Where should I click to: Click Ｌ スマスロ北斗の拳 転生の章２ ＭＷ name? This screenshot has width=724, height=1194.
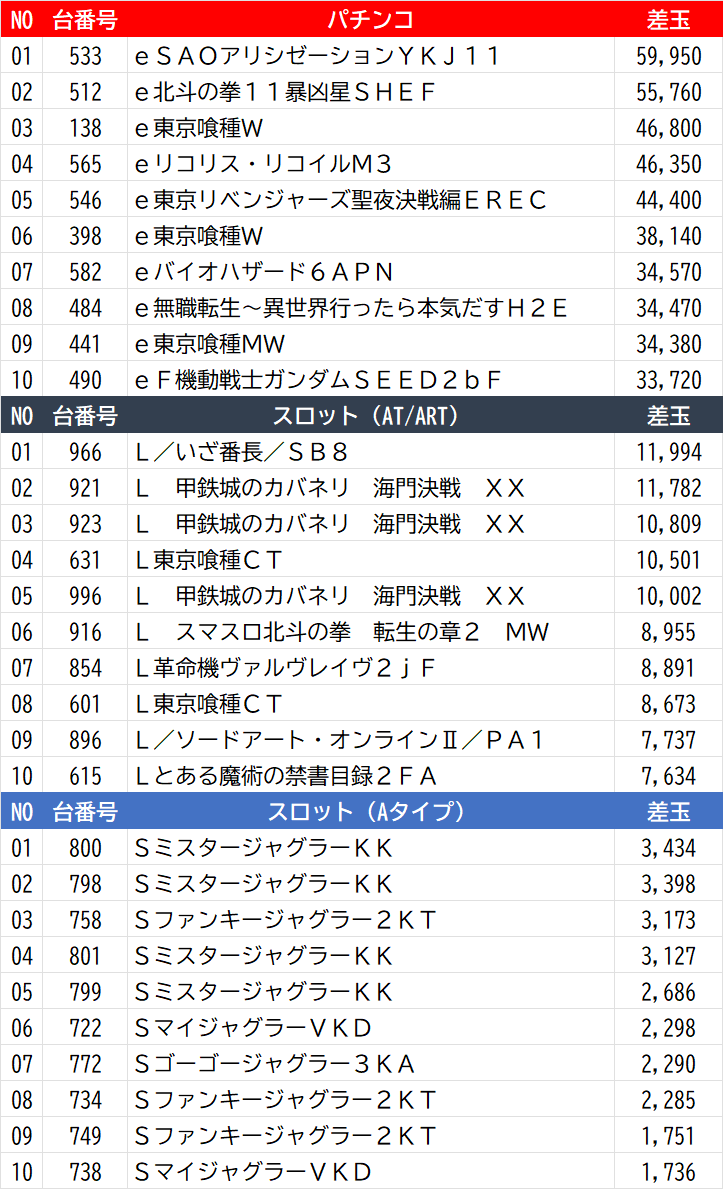click(342, 632)
